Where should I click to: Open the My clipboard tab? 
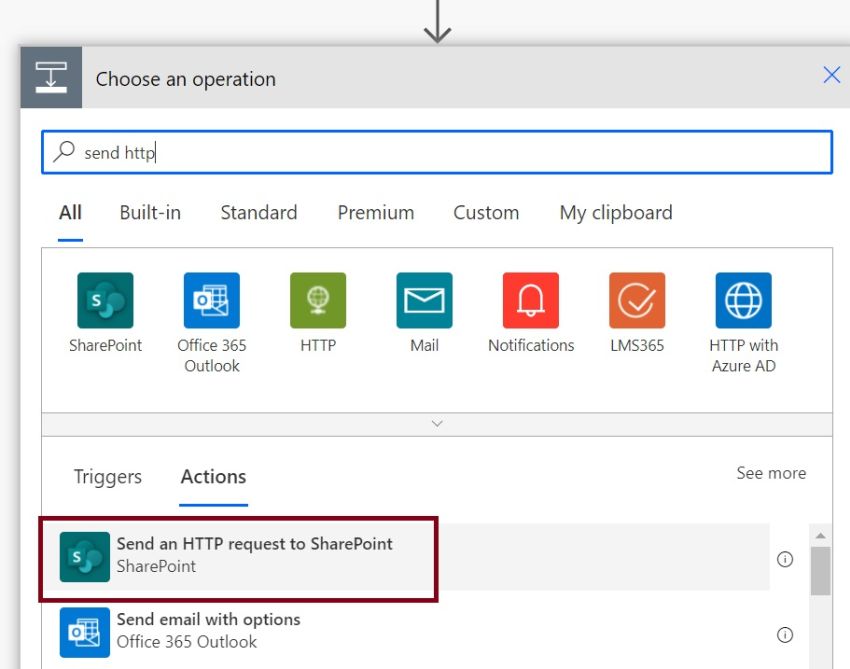(615, 212)
